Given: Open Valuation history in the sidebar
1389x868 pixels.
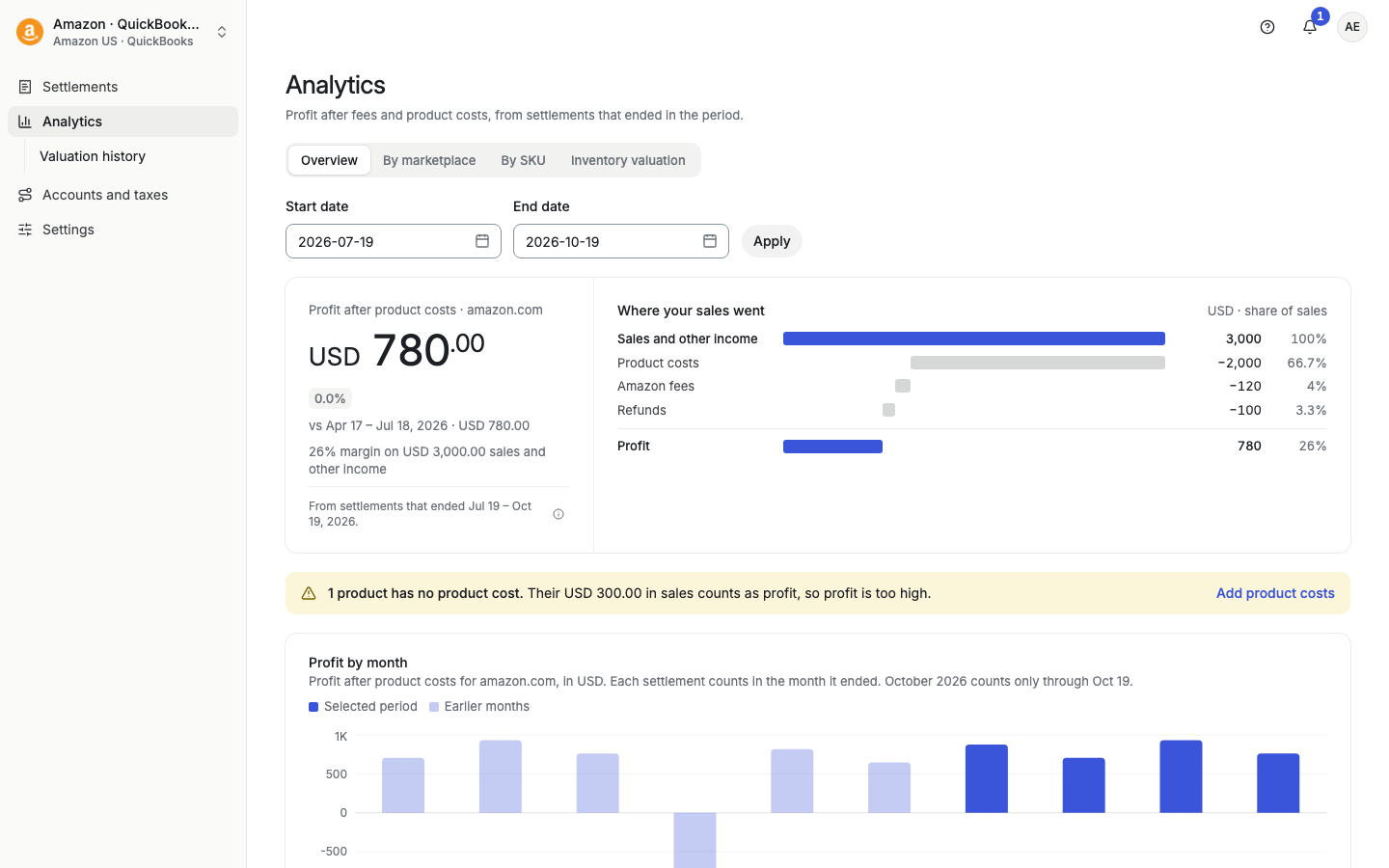Looking at the screenshot, I should click(x=93, y=156).
